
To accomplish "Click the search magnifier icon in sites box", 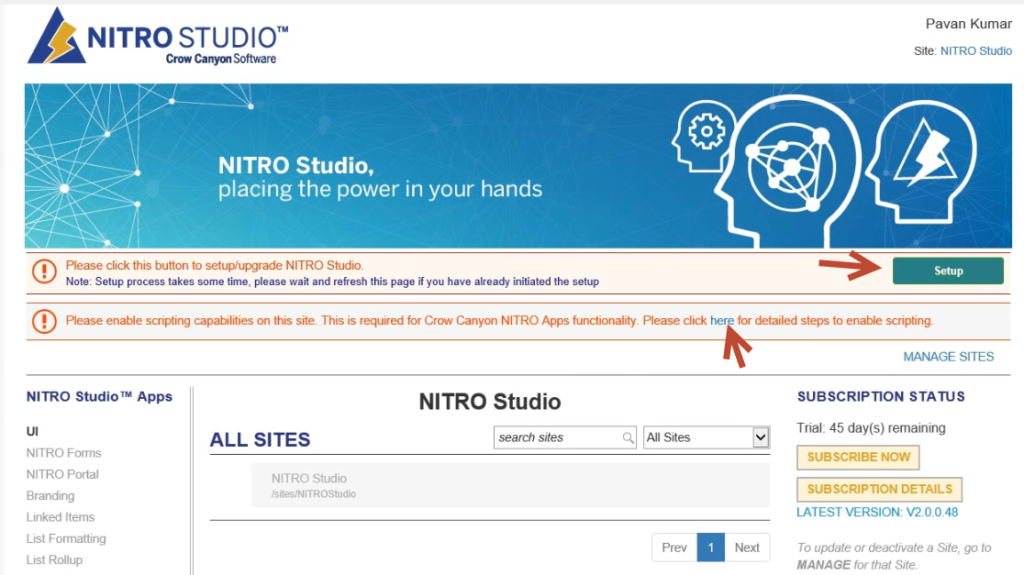I will [628, 438].
